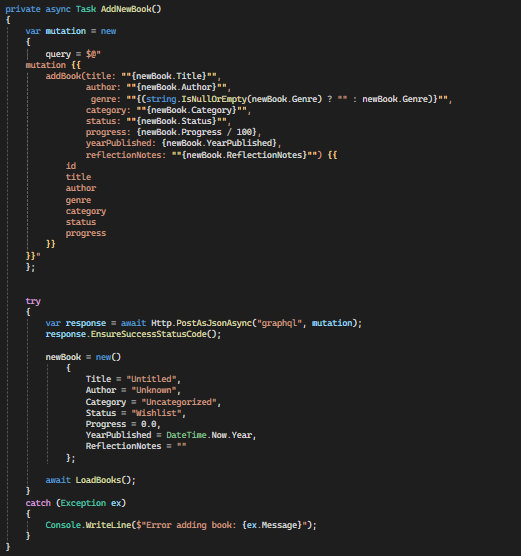Click the "Uncategorized" value
Image resolution: width=521 pixels, height=556 pixels.
179,402
